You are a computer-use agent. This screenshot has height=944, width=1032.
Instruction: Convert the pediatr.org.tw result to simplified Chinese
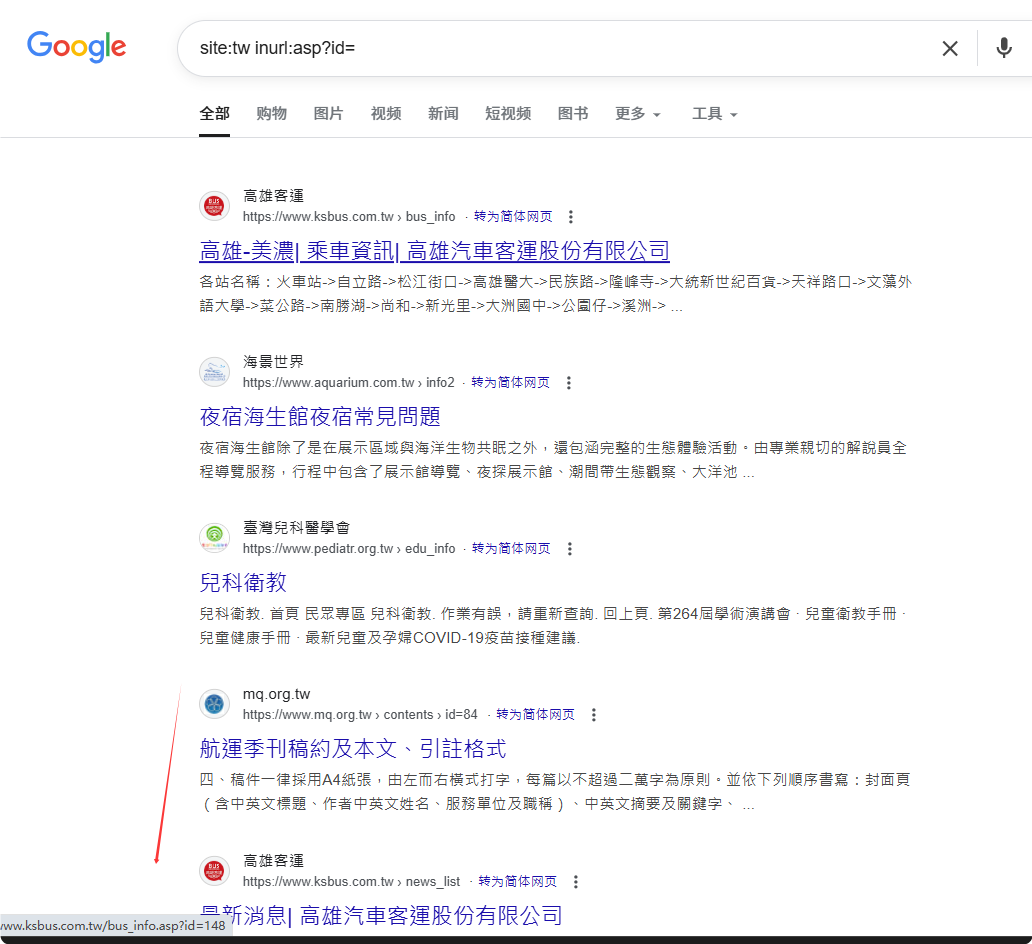511,548
